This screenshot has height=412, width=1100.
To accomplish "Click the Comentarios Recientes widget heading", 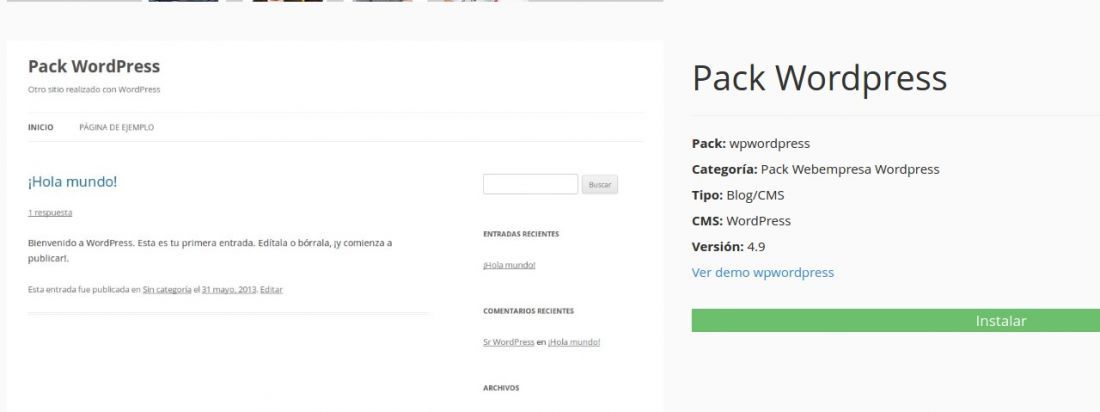I will (x=528, y=311).
